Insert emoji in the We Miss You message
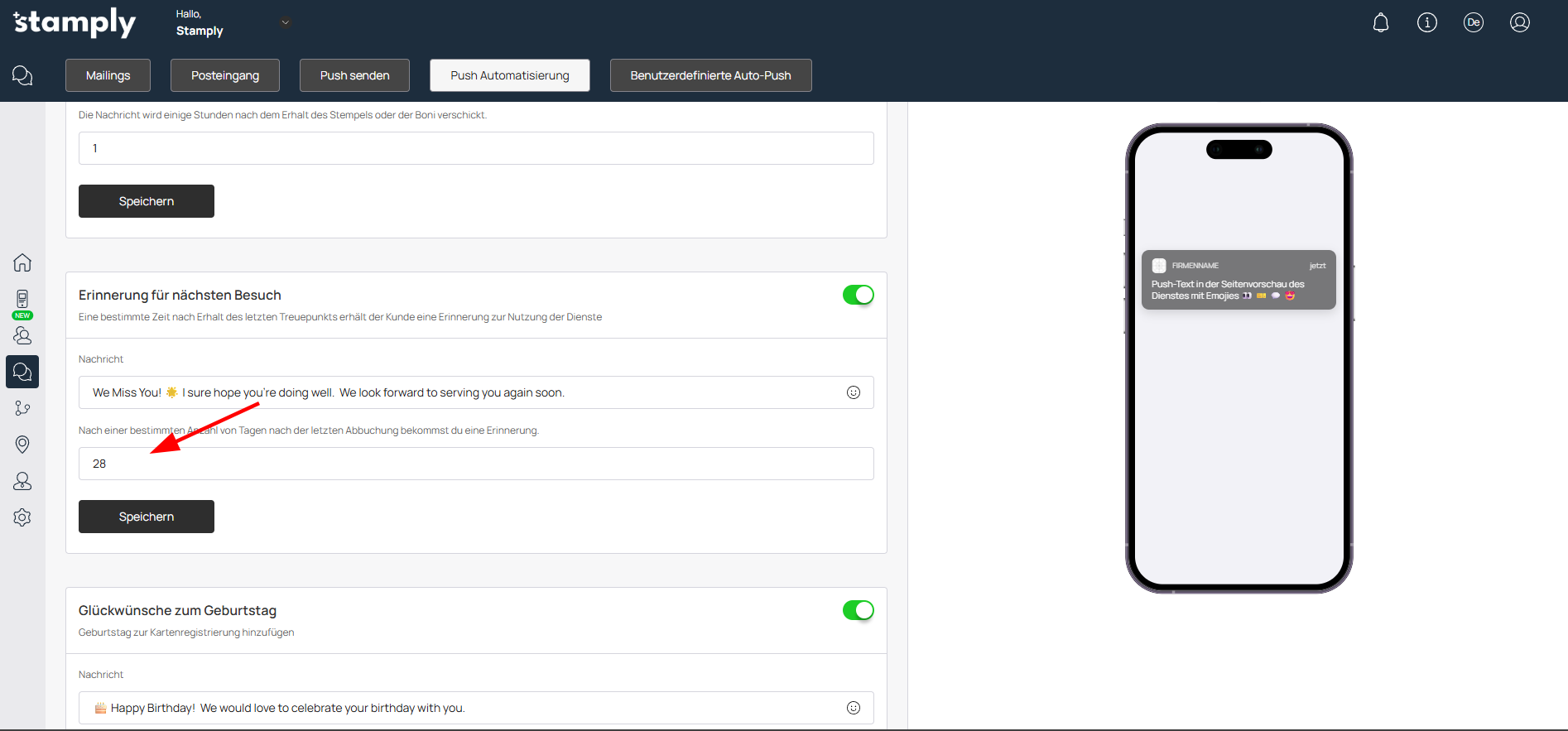 (x=853, y=392)
